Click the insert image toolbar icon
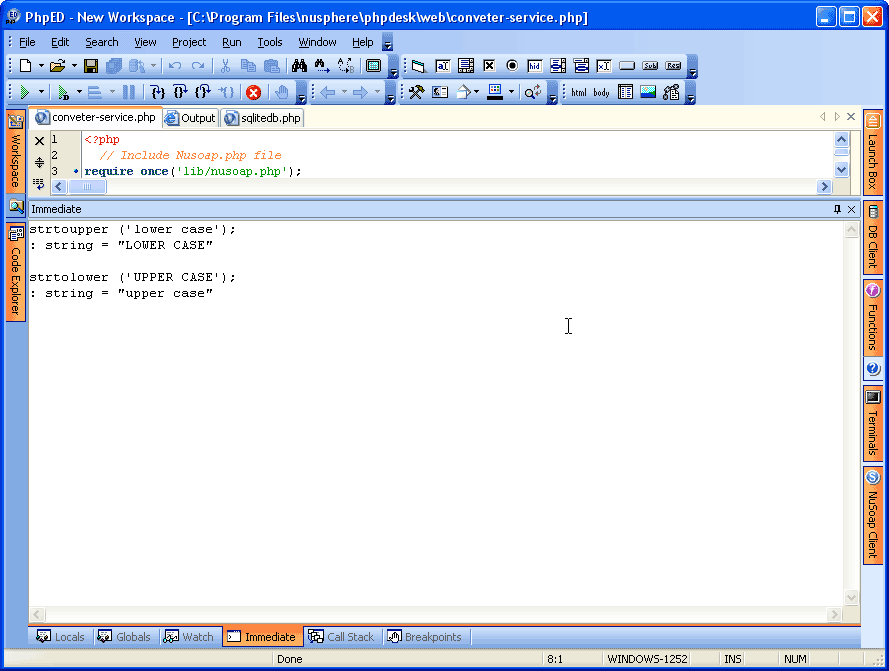This screenshot has height=671, width=889. click(x=648, y=92)
